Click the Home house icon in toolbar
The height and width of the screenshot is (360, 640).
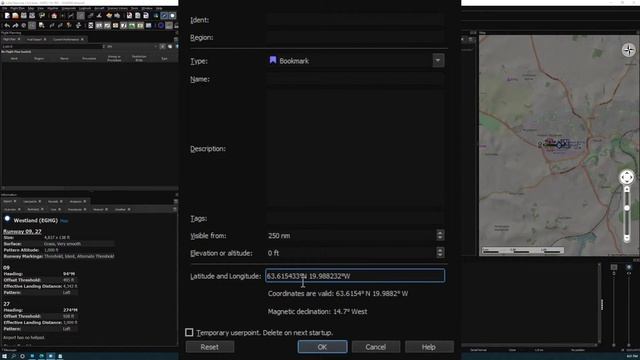(54, 16)
